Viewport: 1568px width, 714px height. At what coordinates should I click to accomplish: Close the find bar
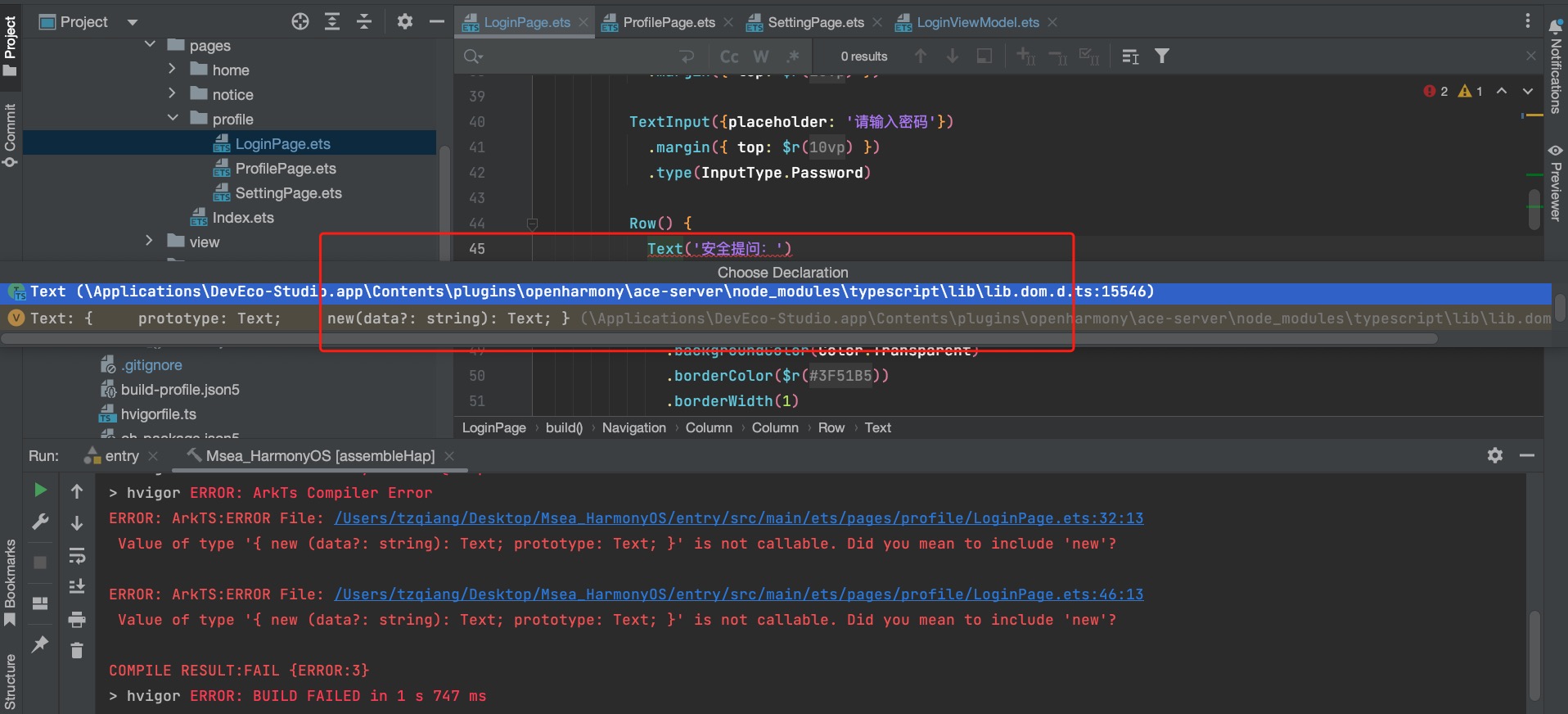pyautogui.click(x=1531, y=56)
